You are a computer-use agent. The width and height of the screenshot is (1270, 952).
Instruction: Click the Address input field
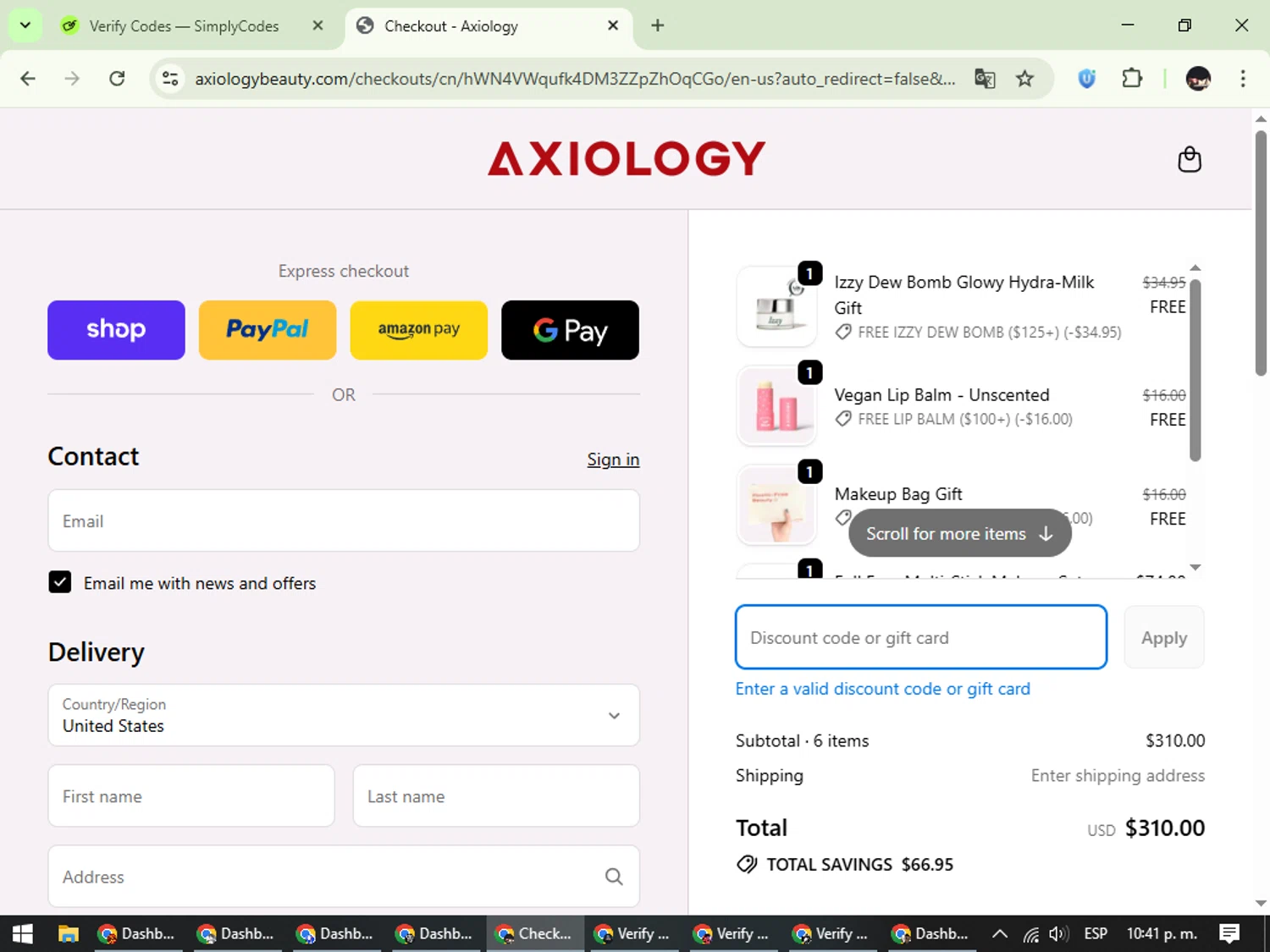344,877
